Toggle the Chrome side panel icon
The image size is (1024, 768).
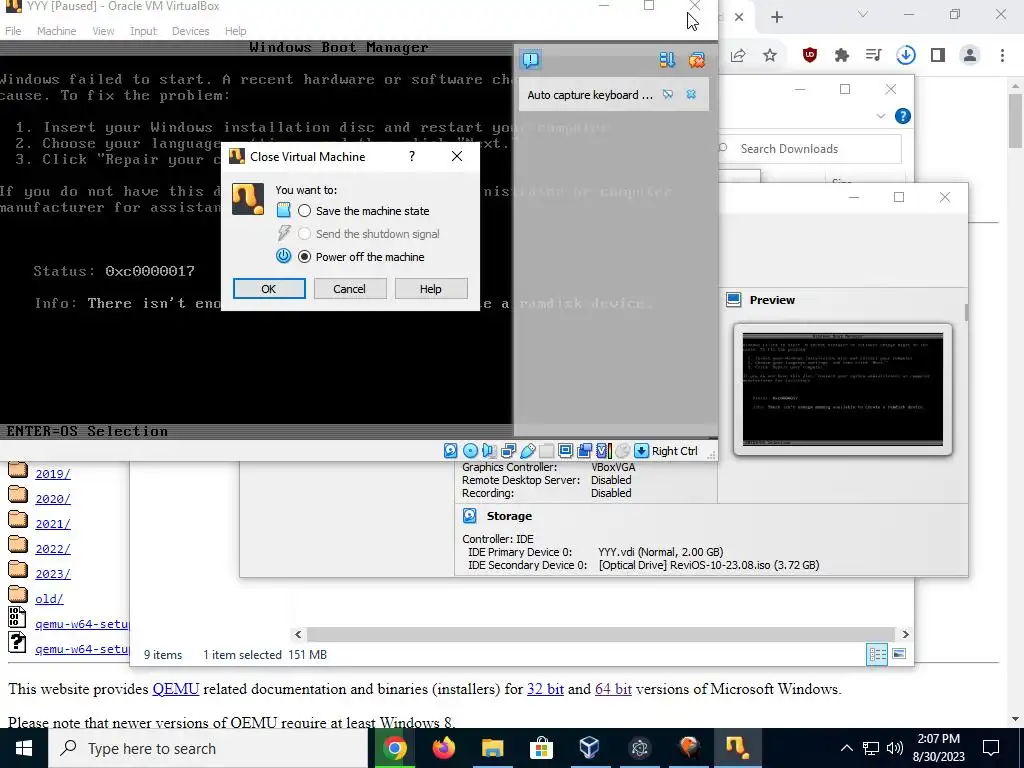[938, 55]
